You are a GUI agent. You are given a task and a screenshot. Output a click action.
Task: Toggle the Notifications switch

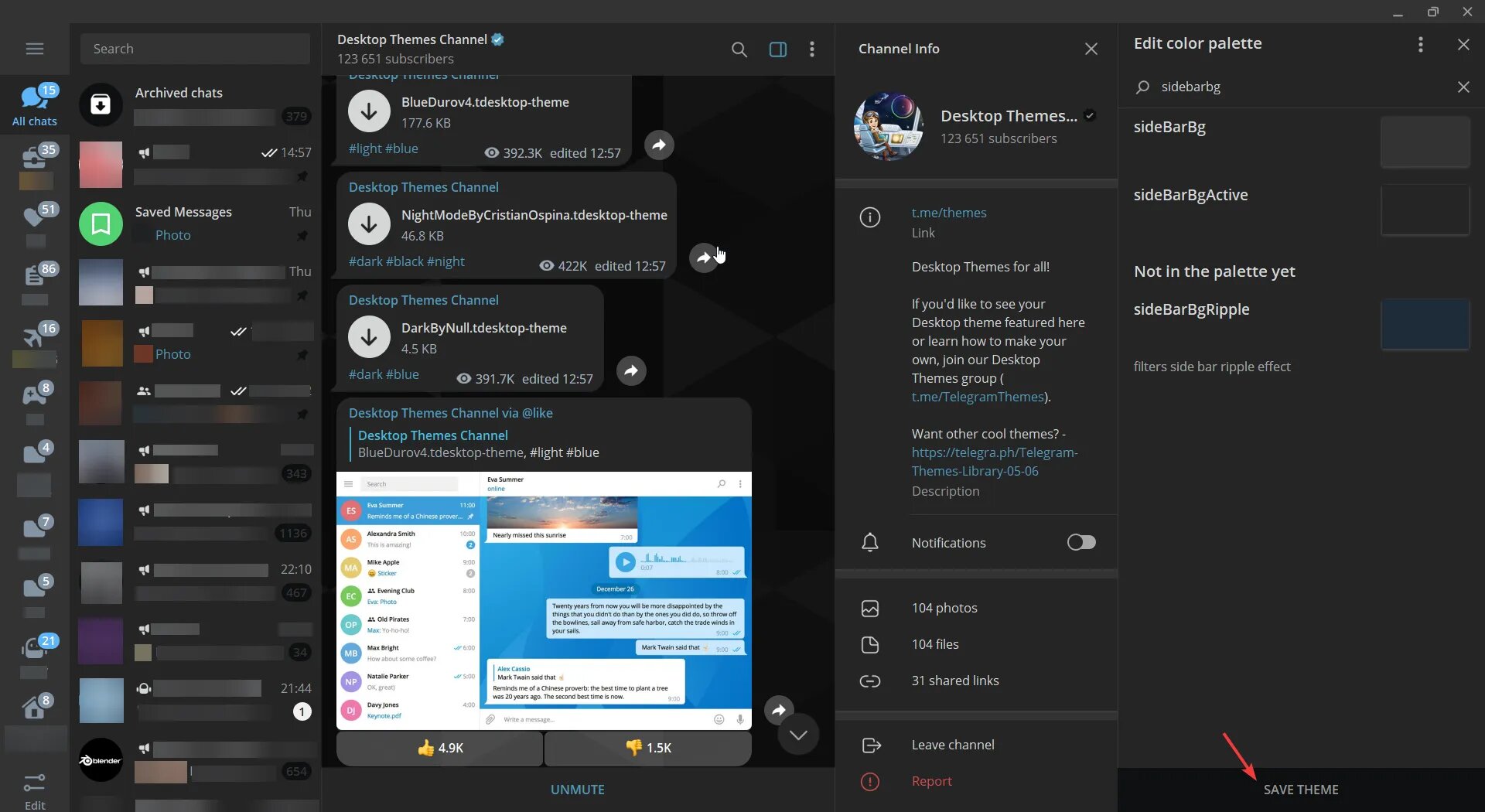(x=1081, y=542)
